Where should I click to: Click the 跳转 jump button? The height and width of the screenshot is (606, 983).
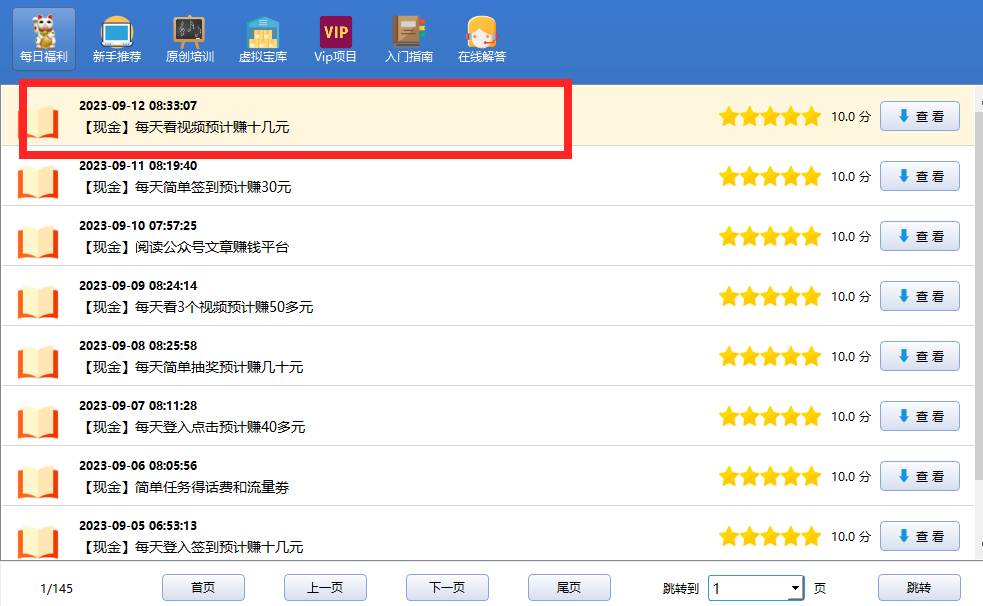(919, 588)
